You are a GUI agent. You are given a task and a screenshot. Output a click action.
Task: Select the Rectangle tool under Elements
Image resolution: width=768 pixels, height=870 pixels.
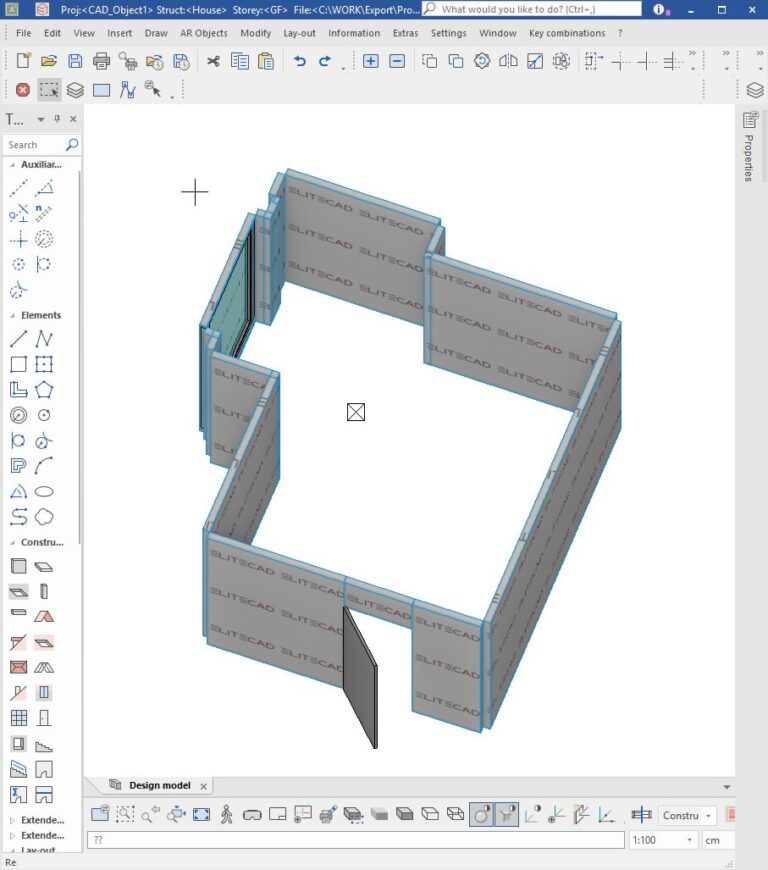coord(18,364)
